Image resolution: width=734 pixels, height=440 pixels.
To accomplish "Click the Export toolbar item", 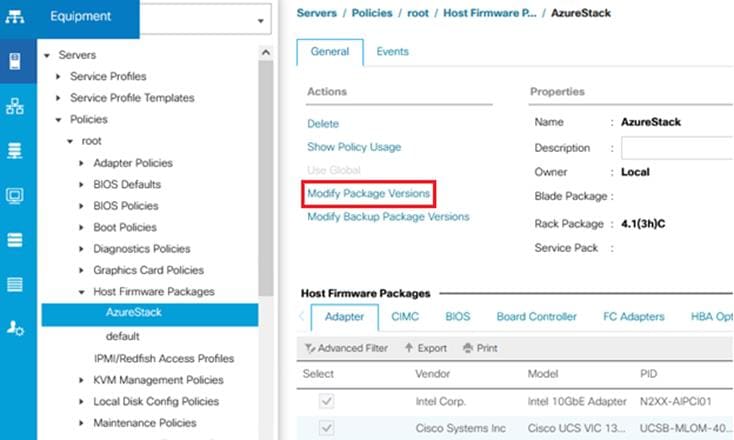I will coord(426,348).
